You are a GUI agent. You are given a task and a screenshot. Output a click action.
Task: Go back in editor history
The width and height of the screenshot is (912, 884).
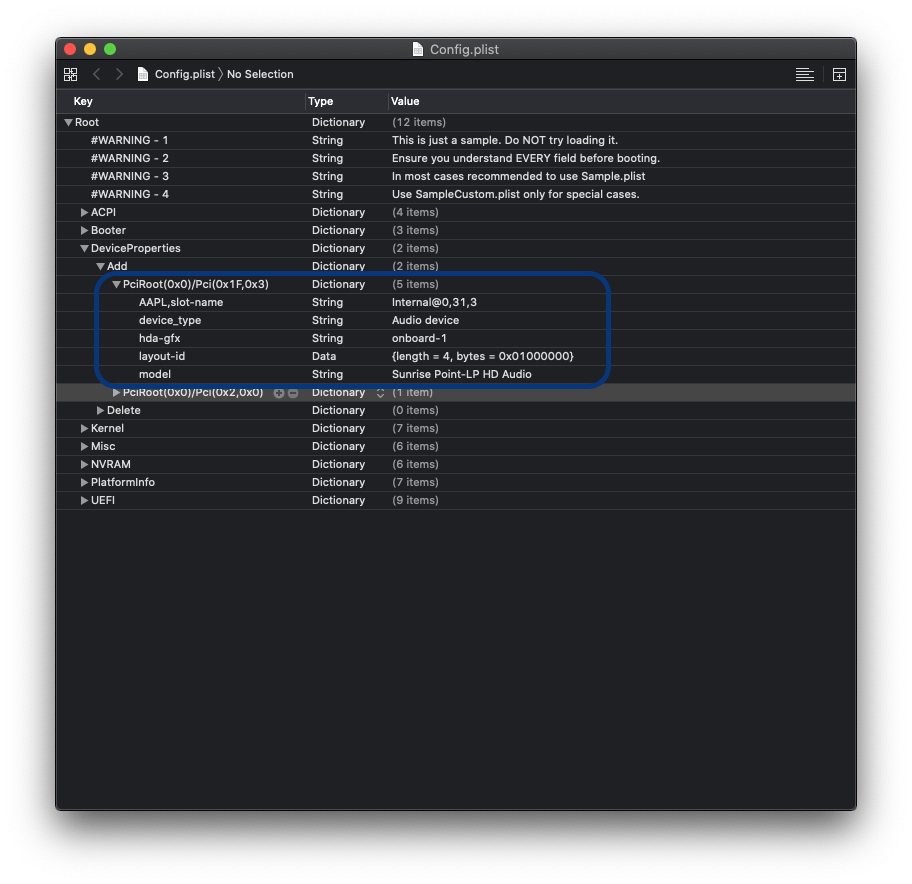pyautogui.click(x=97, y=74)
